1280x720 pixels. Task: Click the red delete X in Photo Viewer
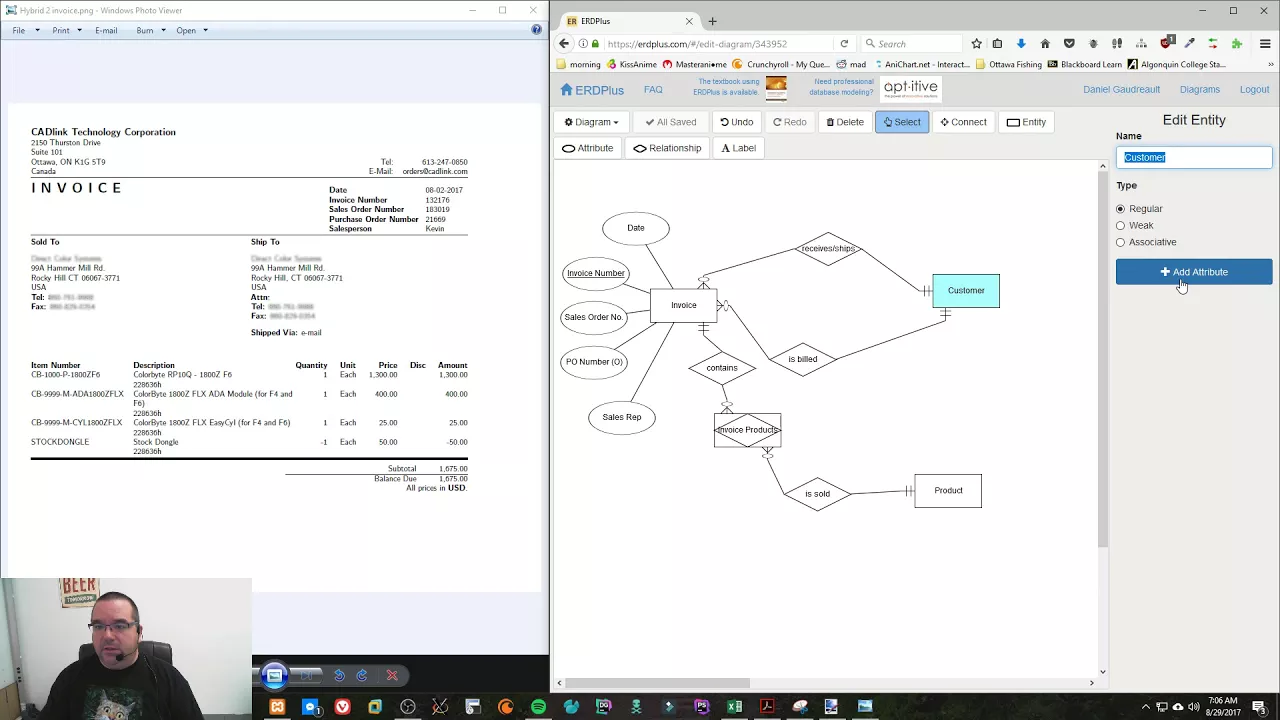click(392, 676)
